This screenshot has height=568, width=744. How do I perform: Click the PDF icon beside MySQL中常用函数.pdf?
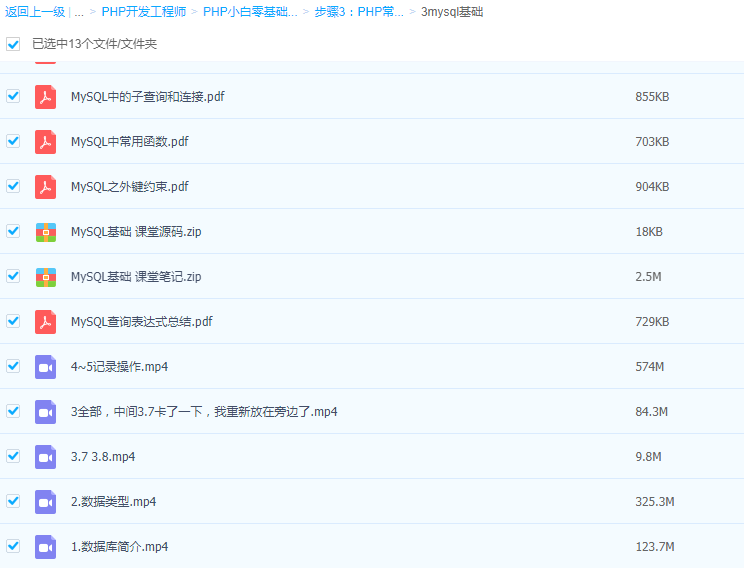45,142
